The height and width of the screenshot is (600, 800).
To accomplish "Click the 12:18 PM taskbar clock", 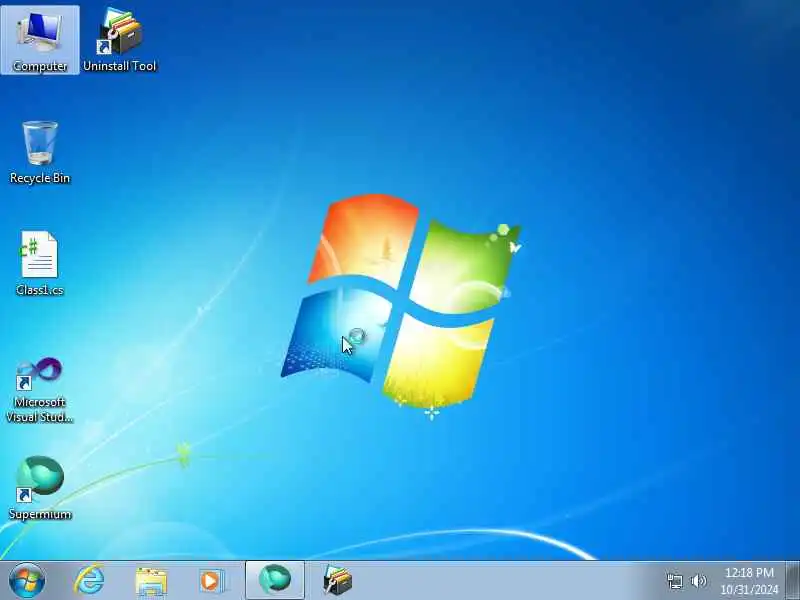I will tap(749, 572).
